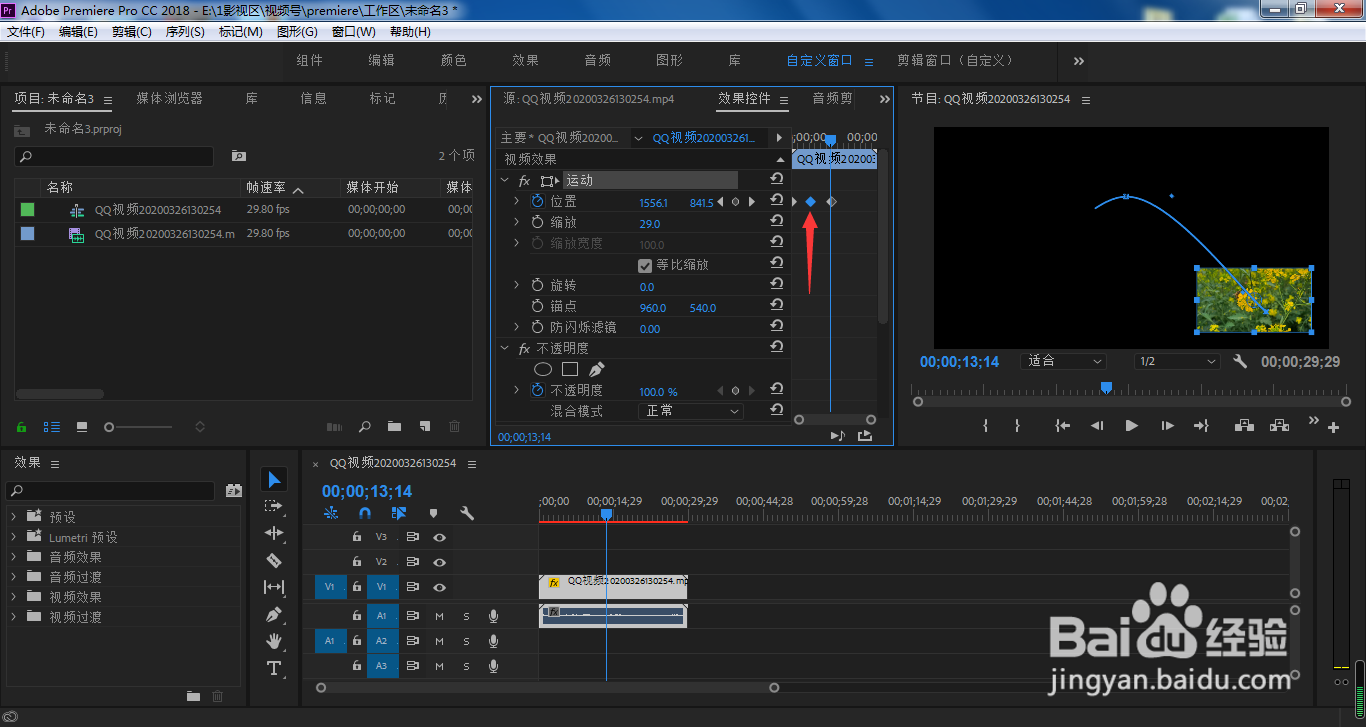Select the Selection tool arrow
1366x727 pixels.
tap(275, 480)
